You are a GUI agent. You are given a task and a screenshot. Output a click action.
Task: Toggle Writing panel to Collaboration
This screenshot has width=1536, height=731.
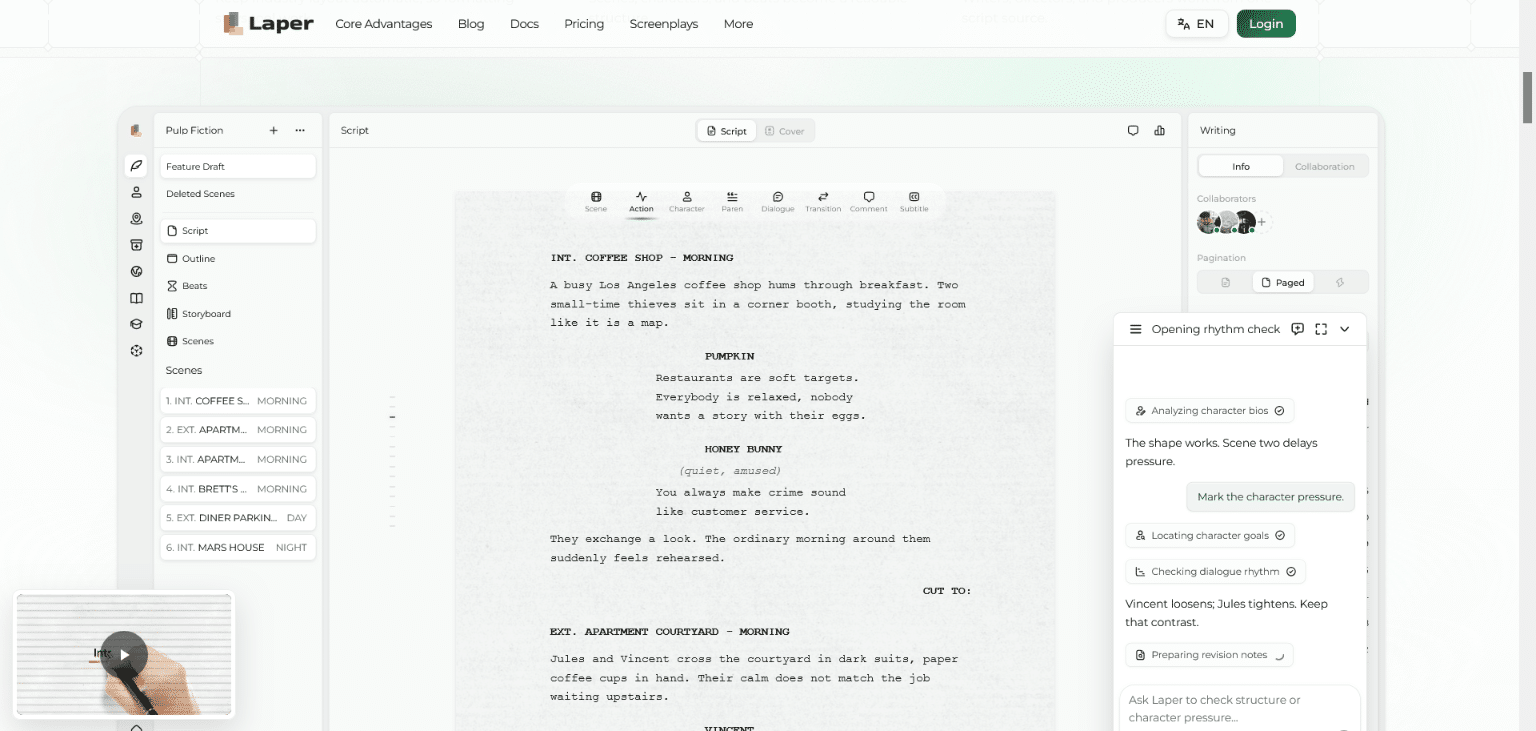click(x=1324, y=166)
